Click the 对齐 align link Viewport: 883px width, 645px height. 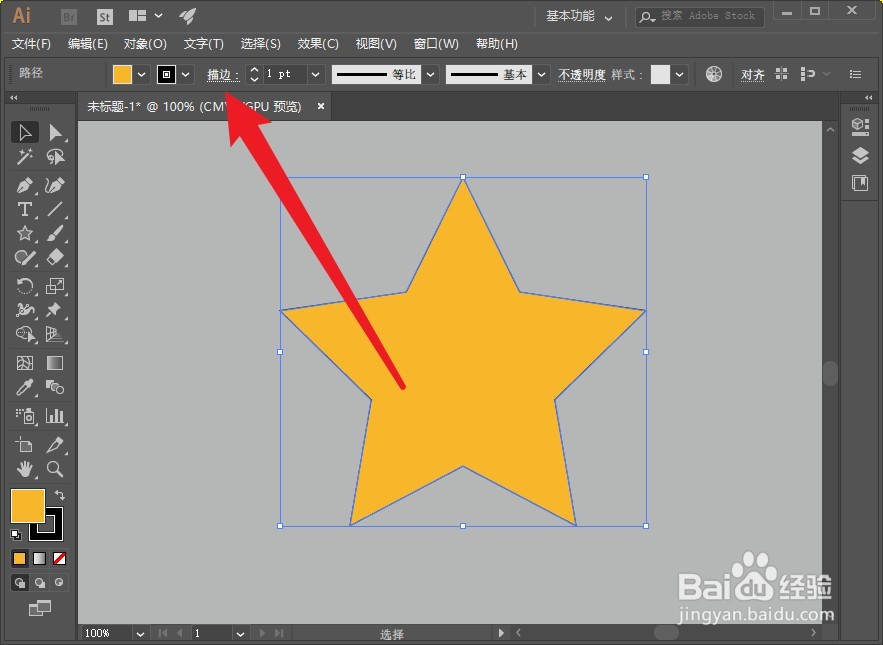click(752, 75)
